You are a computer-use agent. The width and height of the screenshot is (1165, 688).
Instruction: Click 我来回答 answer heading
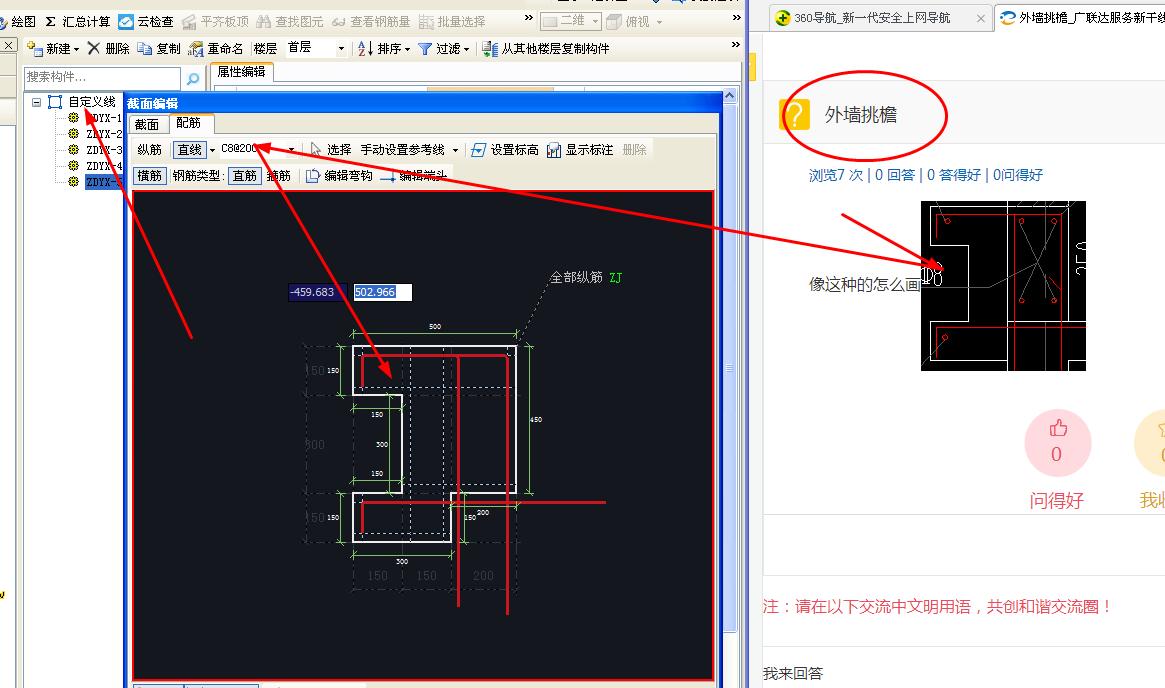coord(793,673)
